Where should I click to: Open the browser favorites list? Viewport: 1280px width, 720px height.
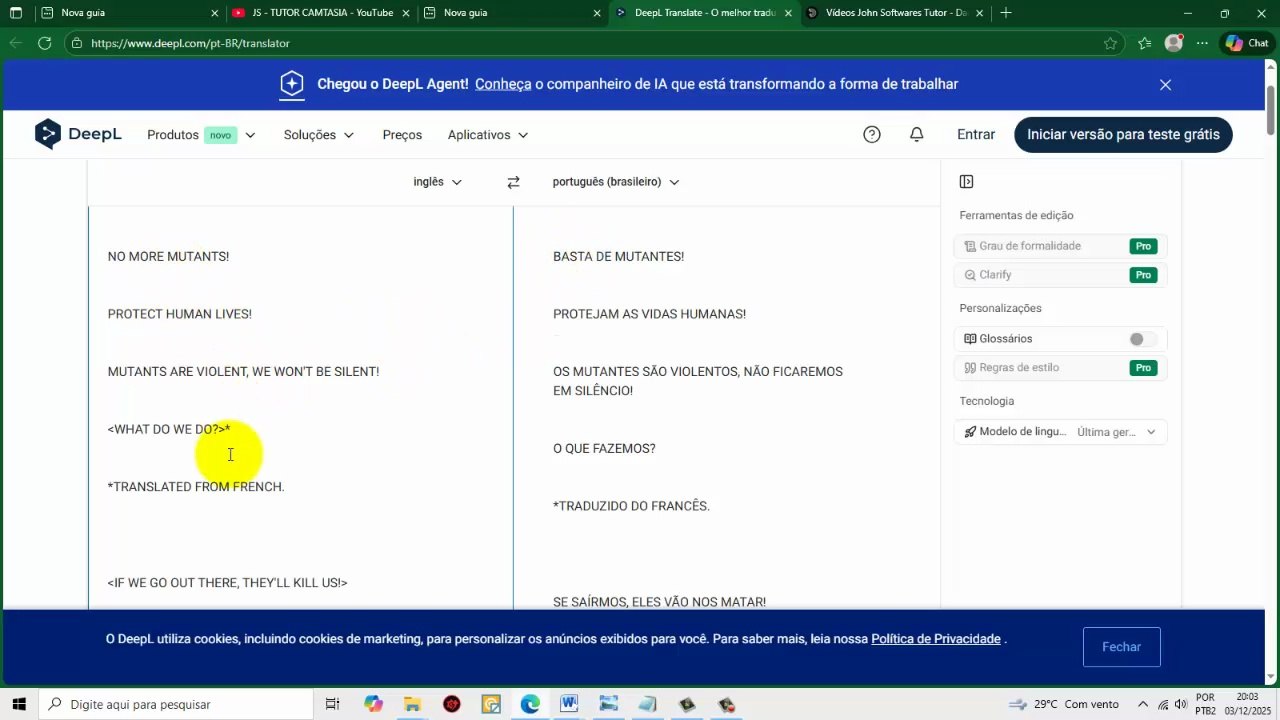coord(1145,43)
